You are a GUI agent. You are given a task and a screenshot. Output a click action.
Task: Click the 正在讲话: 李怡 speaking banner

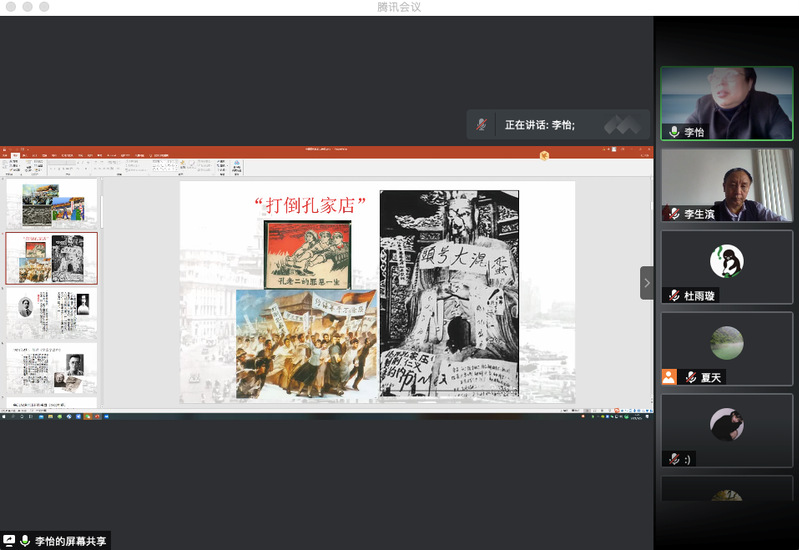[x=540, y=125]
